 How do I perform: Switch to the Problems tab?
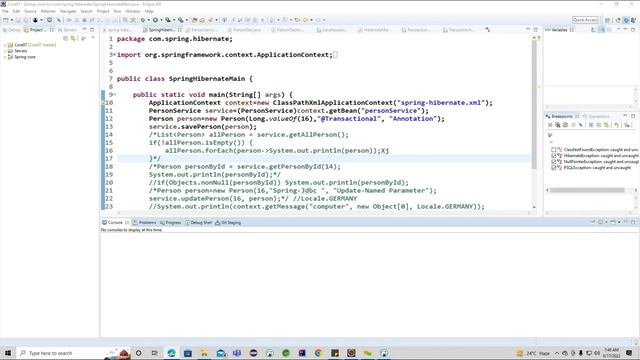pyautogui.click(x=144, y=222)
